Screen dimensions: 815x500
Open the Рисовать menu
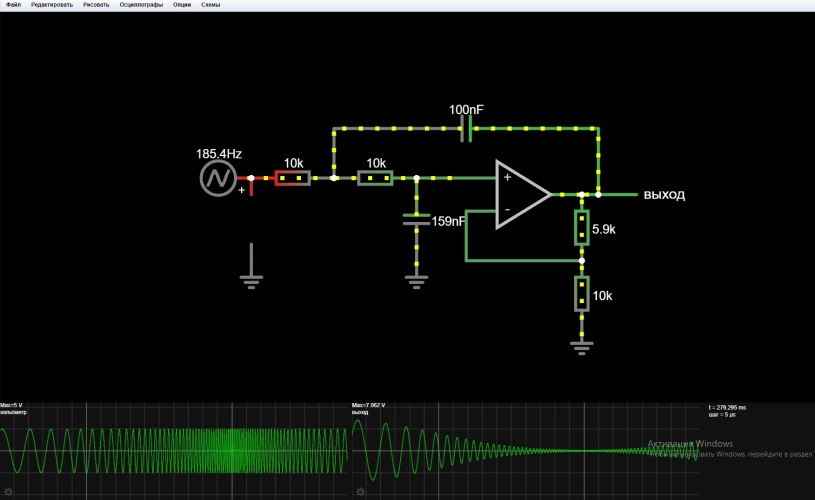(x=96, y=5)
